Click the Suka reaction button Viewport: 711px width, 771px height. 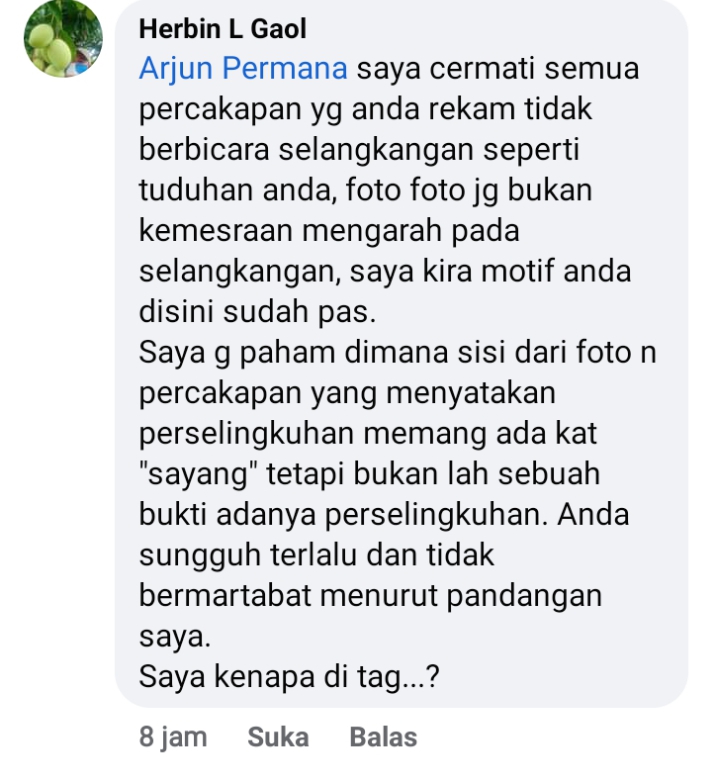pos(278,737)
